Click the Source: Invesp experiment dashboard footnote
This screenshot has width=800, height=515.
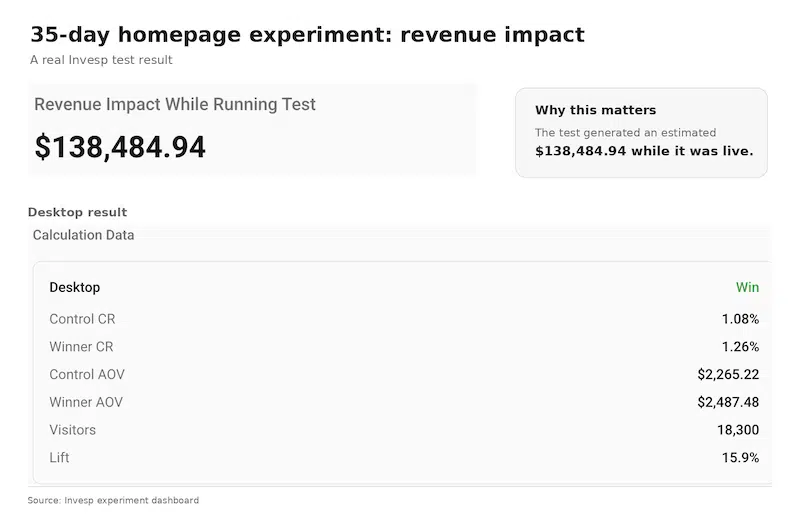pos(113,500)
